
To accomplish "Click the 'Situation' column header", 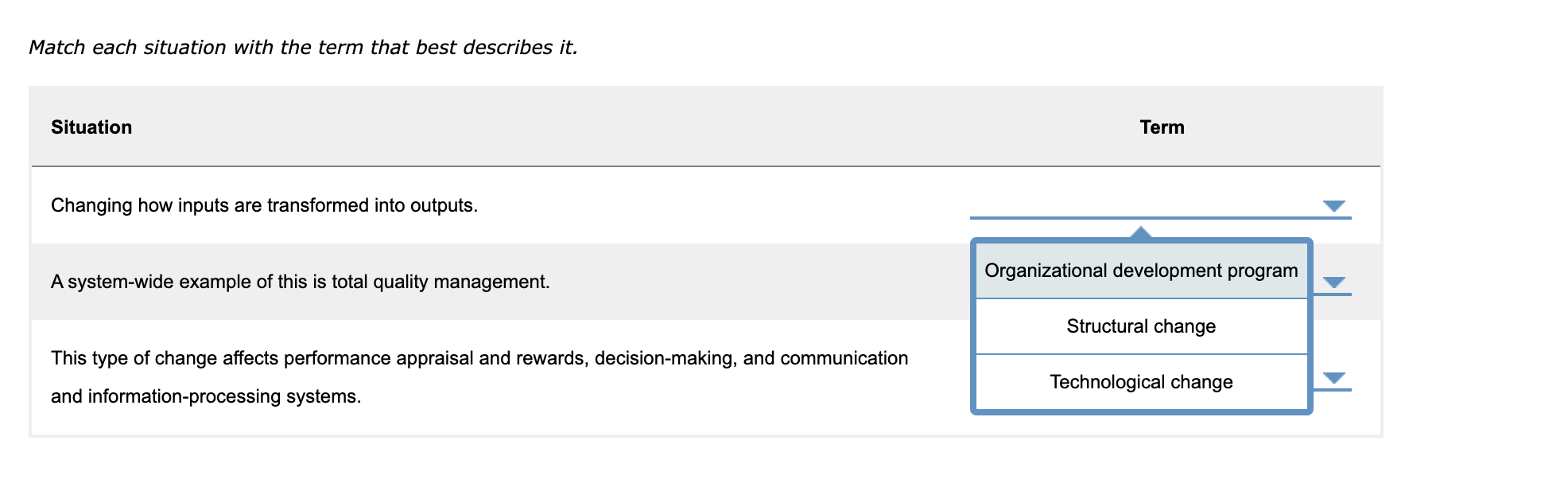I will point(91,127).
